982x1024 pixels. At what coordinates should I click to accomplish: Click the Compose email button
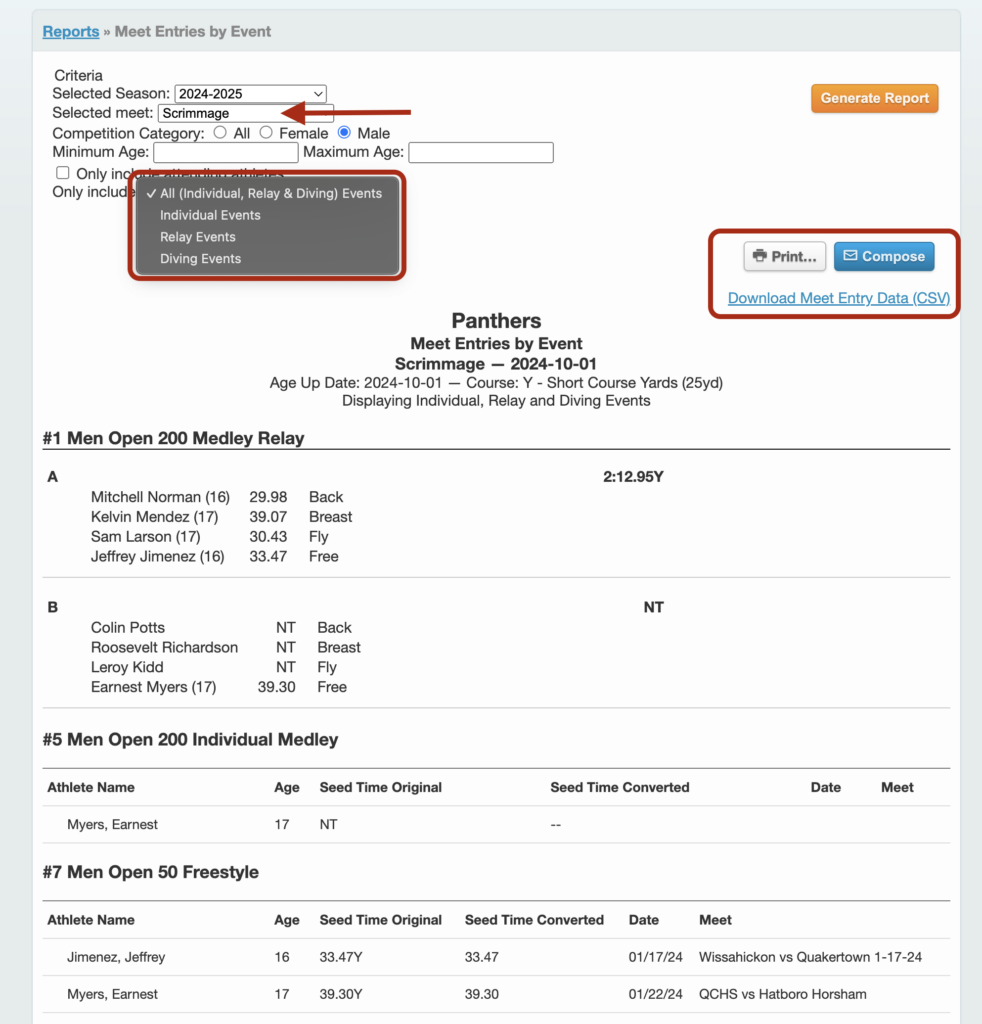884,256
